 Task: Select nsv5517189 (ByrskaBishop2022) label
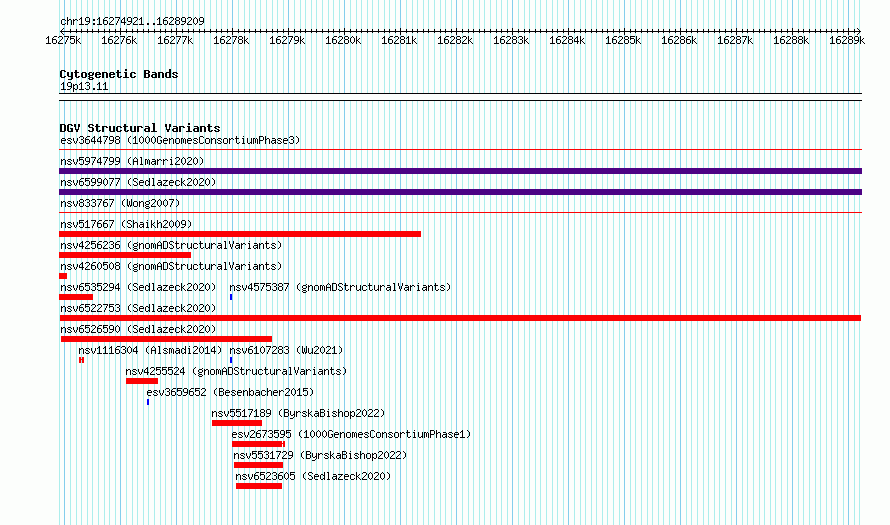298,413
